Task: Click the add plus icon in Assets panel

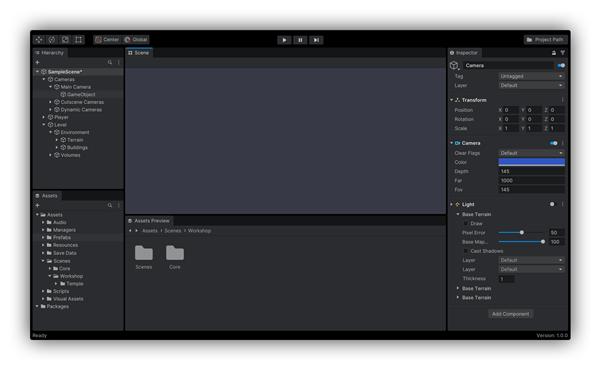Action: pyautogui.click(x=38, y=205)
